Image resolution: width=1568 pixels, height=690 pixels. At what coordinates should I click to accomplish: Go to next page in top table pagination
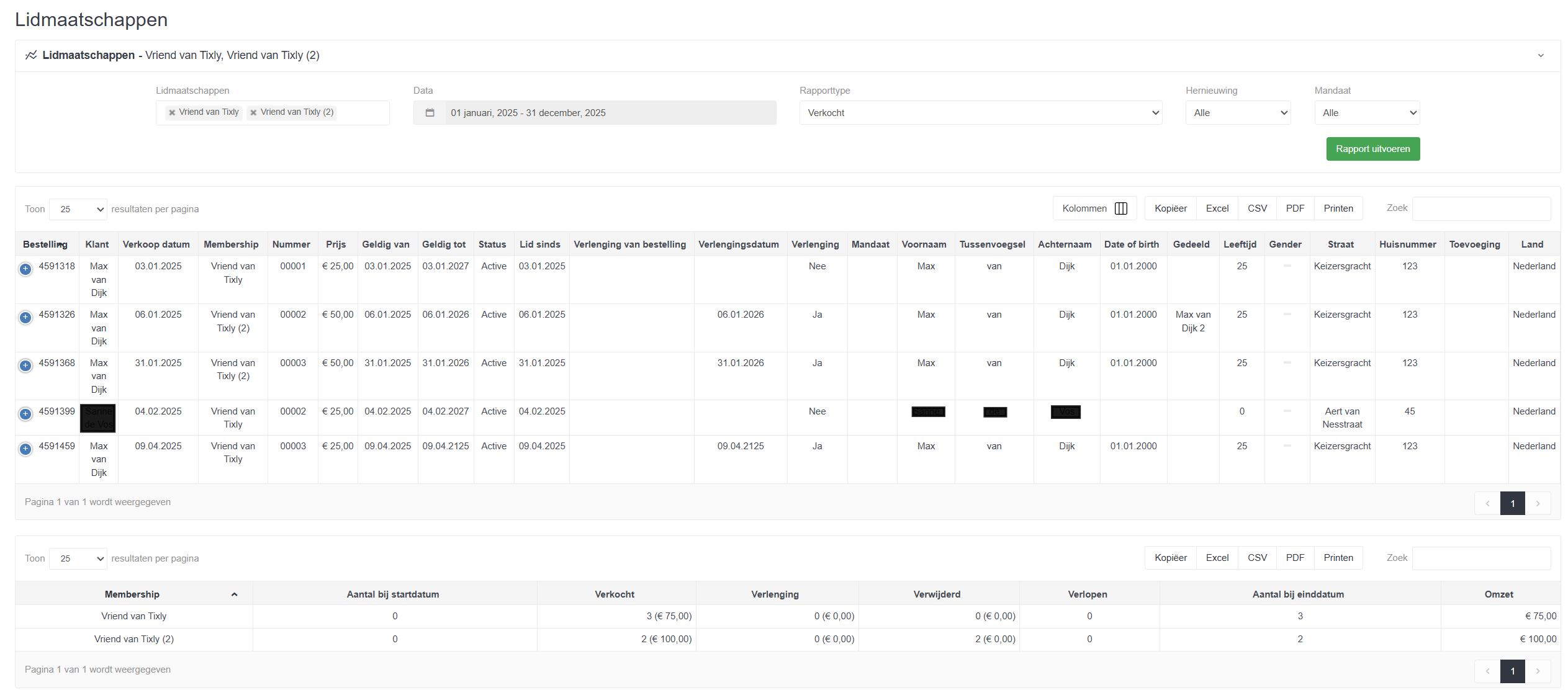pyautogui.click(x=1538, y=503)
